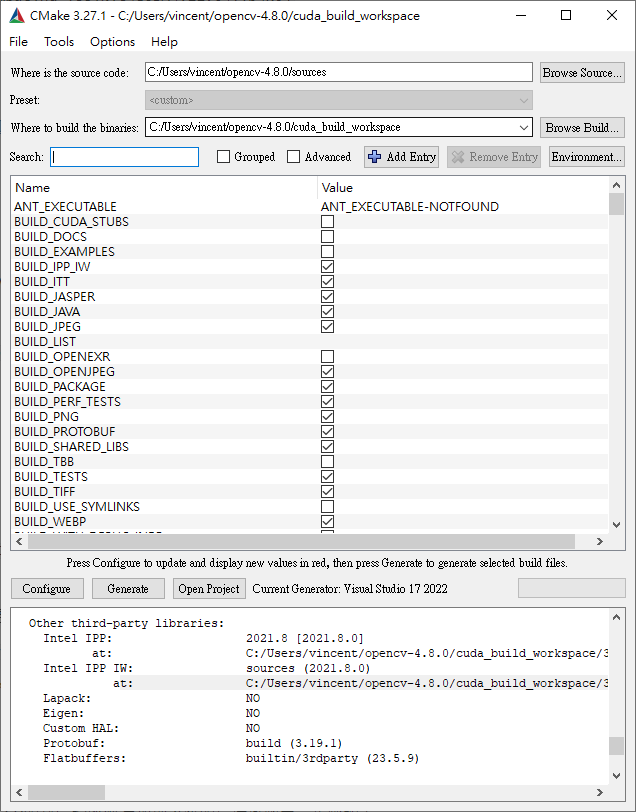Click the Environment button
Image resolution: width=636 pixels, height=812 pixels.
(x=587, y=157)
